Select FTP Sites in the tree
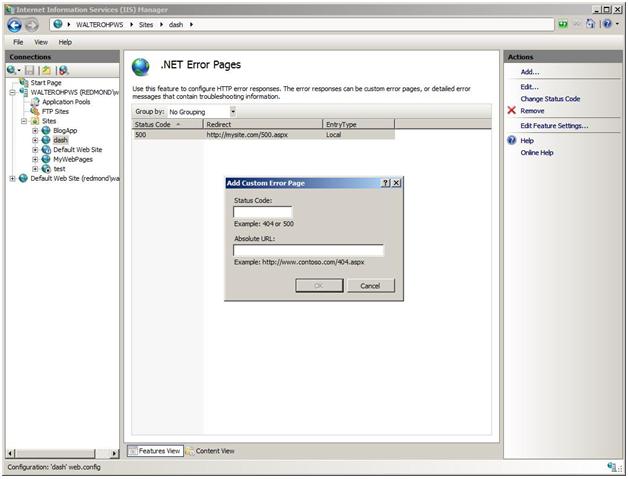Screen dimensions: 628x479 55,111
